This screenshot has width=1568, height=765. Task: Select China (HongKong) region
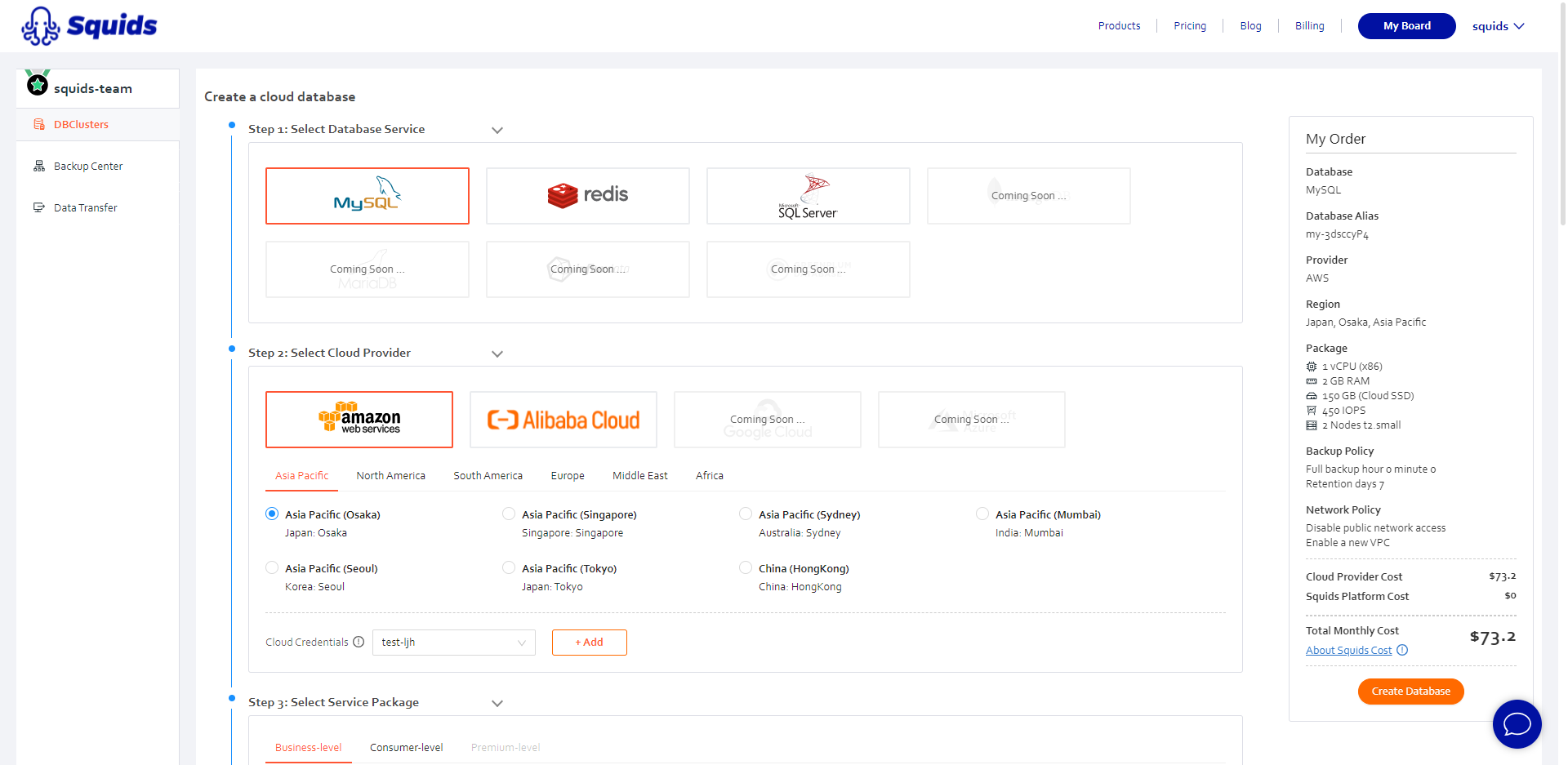coord(746,567)
